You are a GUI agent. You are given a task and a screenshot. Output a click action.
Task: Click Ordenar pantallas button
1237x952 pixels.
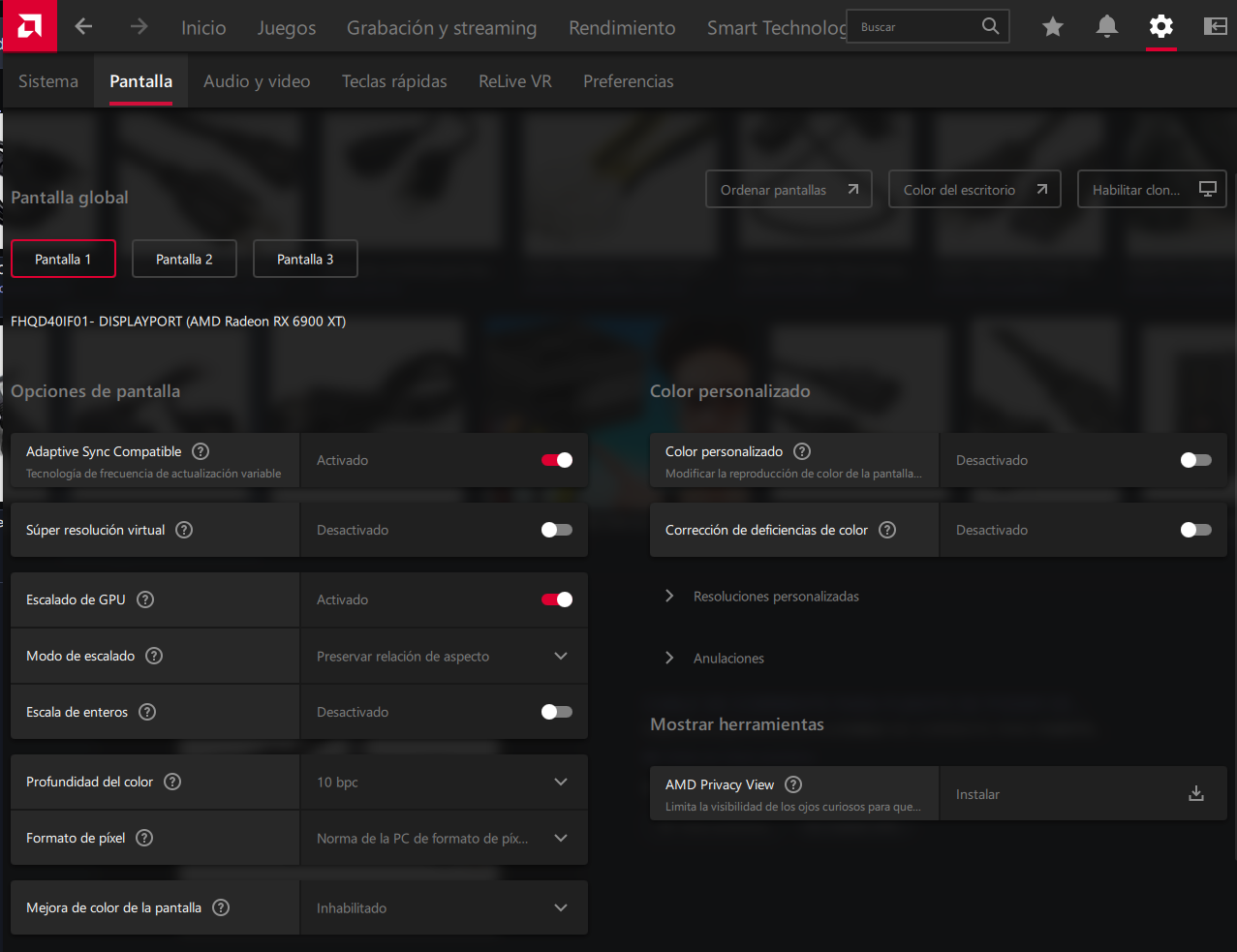coord(789,189)
